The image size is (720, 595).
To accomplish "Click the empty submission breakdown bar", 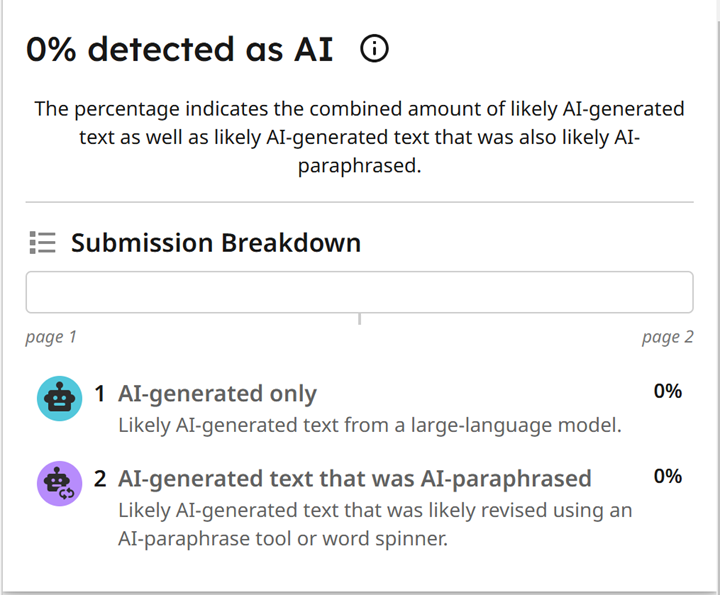I will point(360,292).
